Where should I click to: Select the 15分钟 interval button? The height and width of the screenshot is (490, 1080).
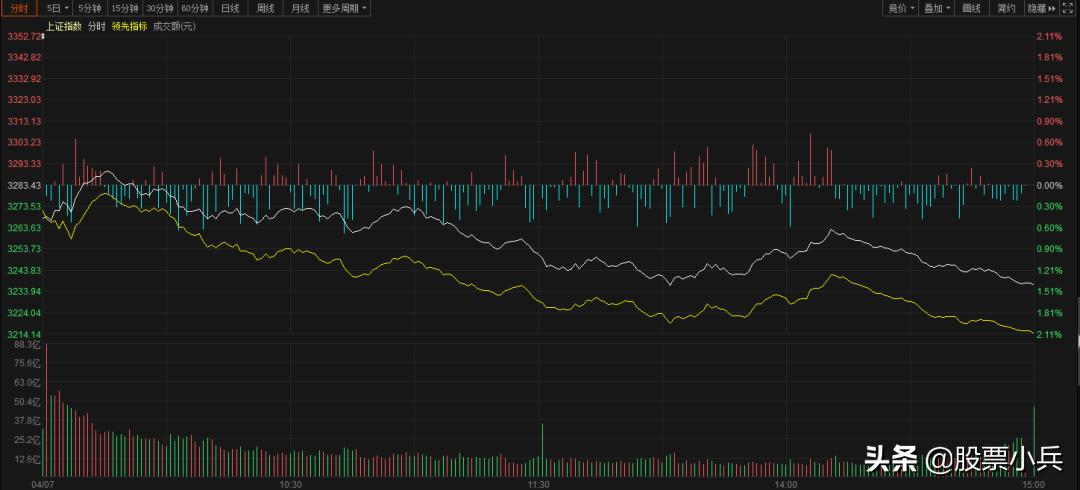(x=125, y=8)
